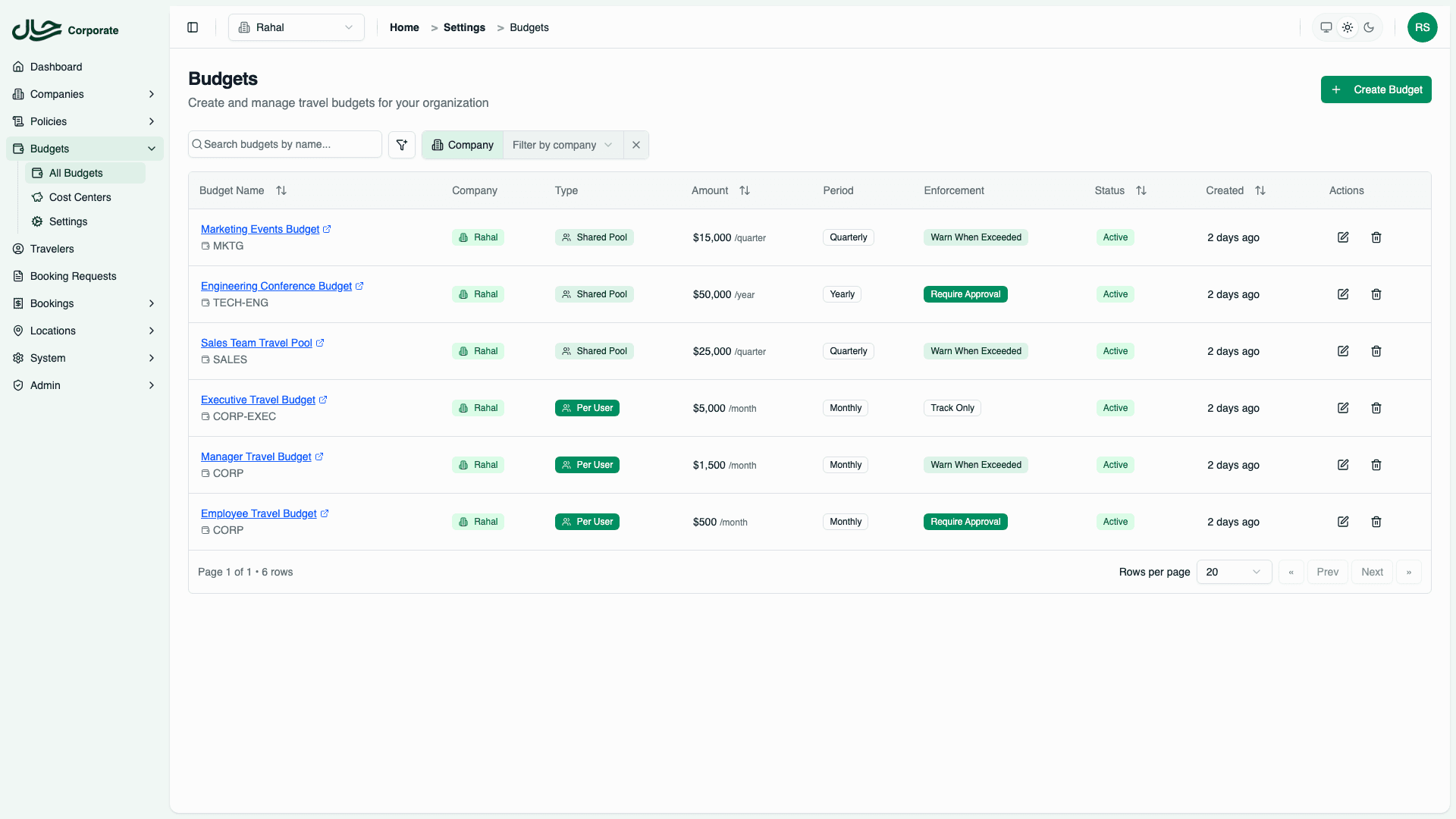Click edit icon for Marketing Events Budget
Image resolution: width=1456 pixels, height=819 pixels.
point(1343,237)
